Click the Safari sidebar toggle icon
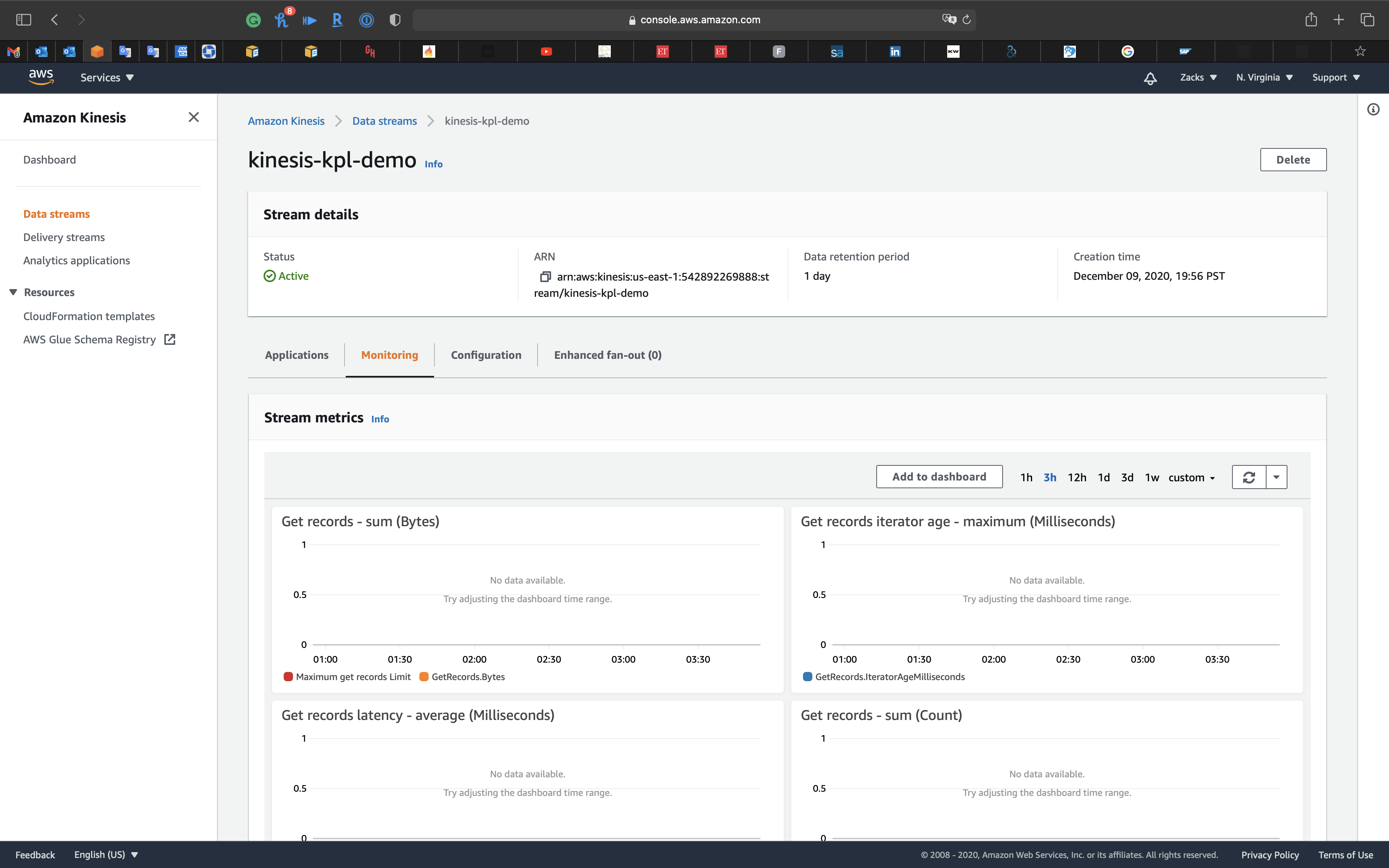This screenshot has height=868, width=1389. pos(24,20)
